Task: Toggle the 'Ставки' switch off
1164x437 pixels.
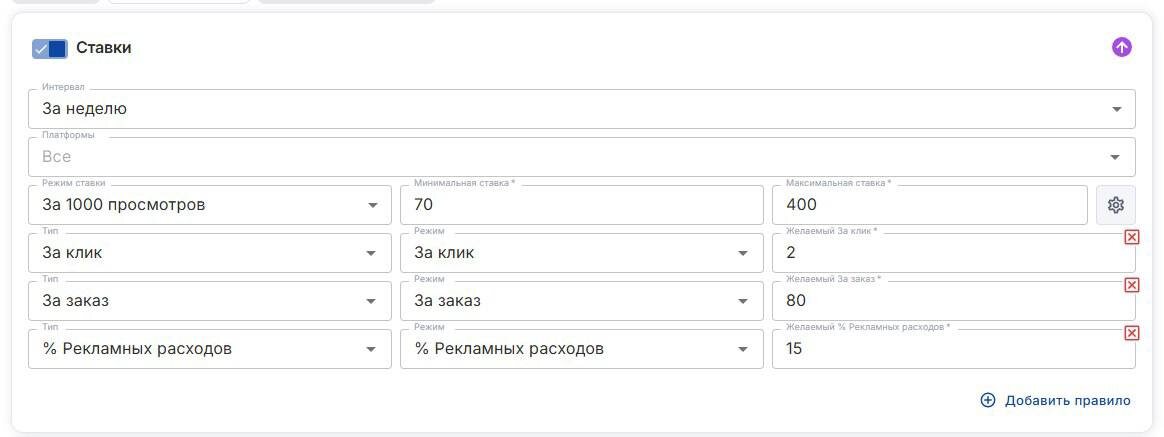Action: coord(50,48)
